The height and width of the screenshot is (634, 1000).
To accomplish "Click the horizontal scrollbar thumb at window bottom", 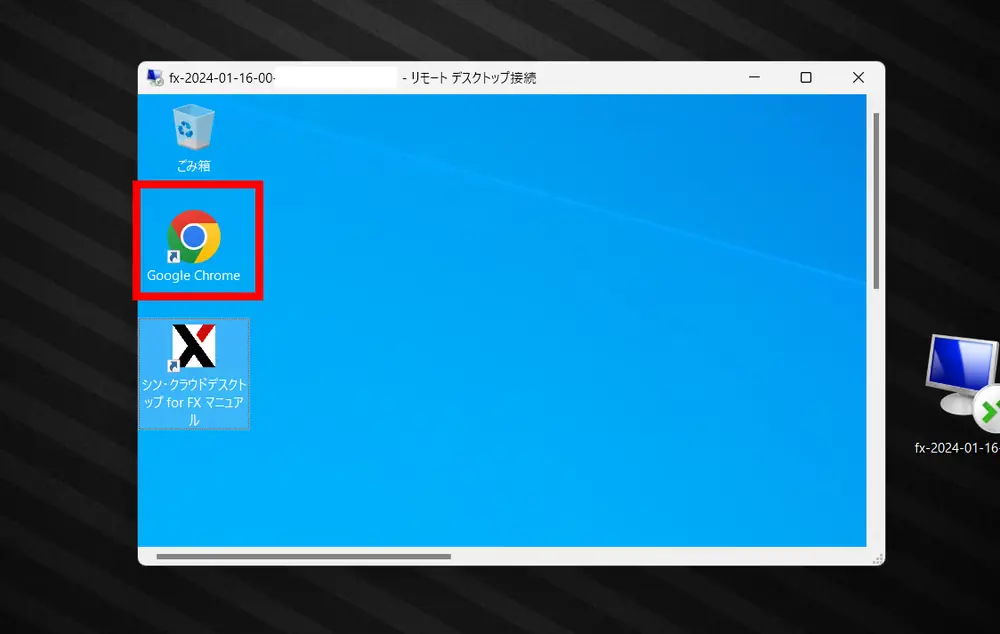I will tap(303, 556).
